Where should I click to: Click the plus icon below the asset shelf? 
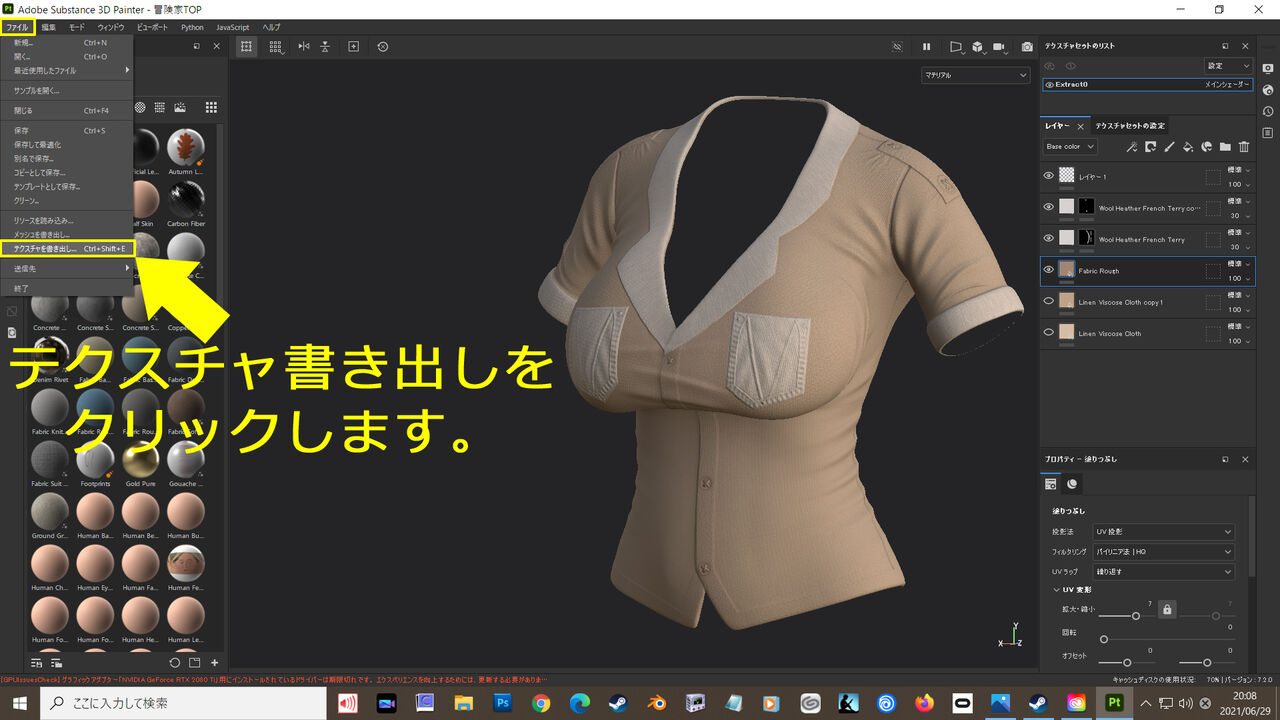pos(214,662)
